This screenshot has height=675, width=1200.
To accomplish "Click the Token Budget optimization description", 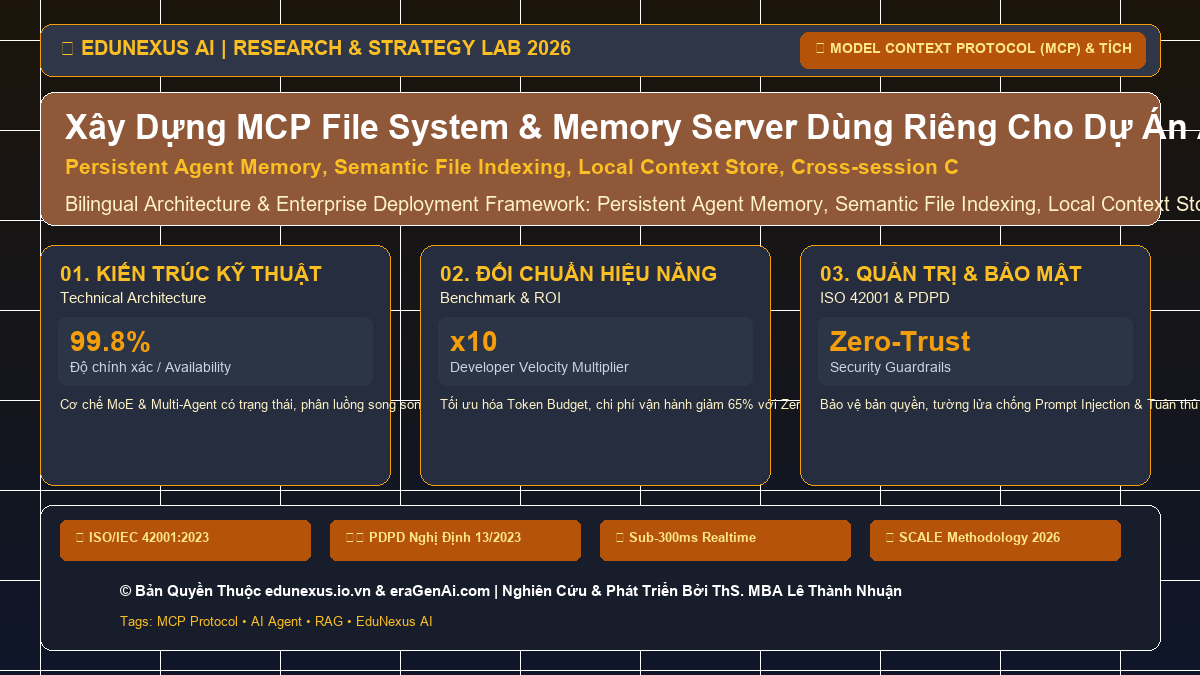I will 620,405.
